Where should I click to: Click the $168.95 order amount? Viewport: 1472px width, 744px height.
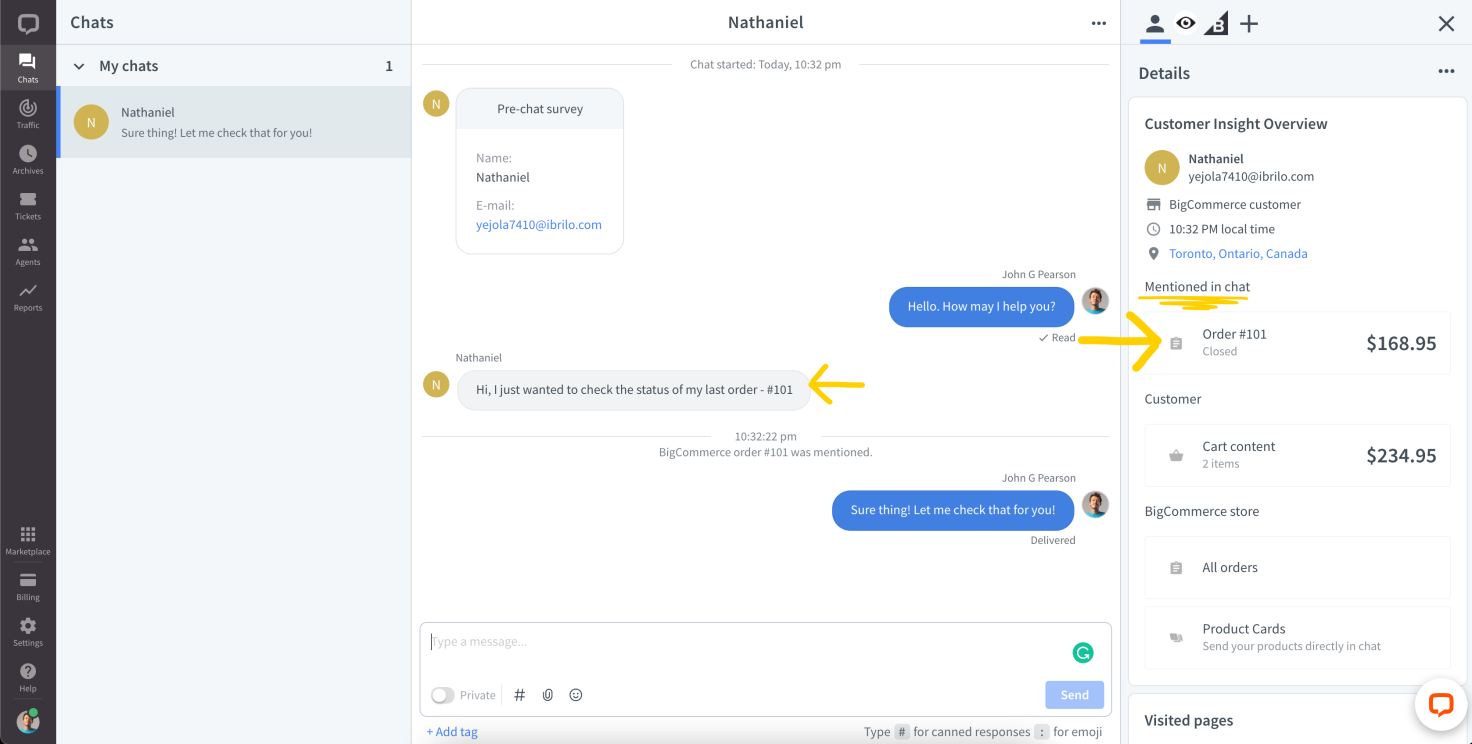[x=1401, y=343]
